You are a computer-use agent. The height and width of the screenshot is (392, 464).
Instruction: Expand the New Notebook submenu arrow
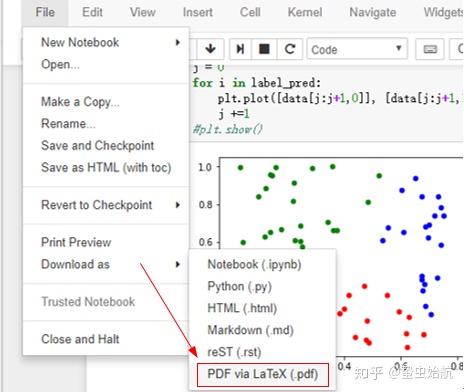[x=178, y=42]
